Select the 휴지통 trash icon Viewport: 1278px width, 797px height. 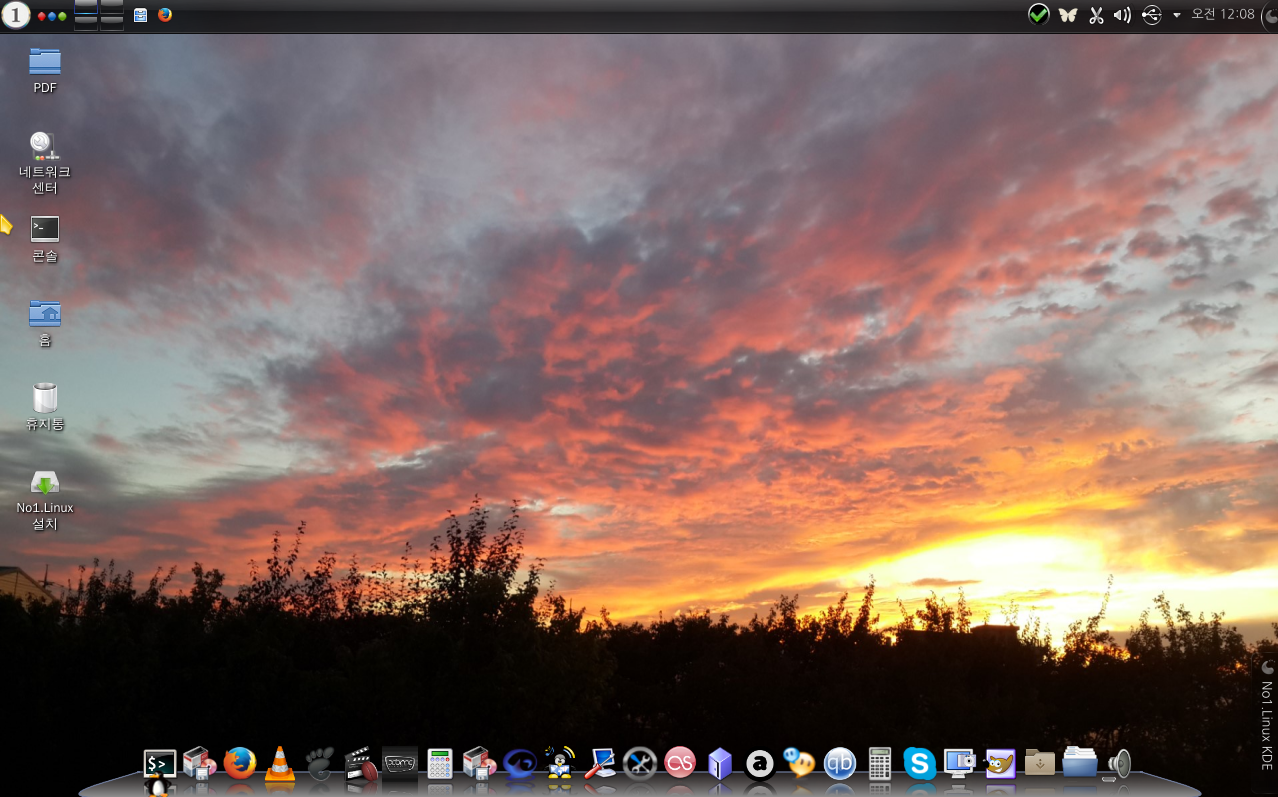coord(45,406)
